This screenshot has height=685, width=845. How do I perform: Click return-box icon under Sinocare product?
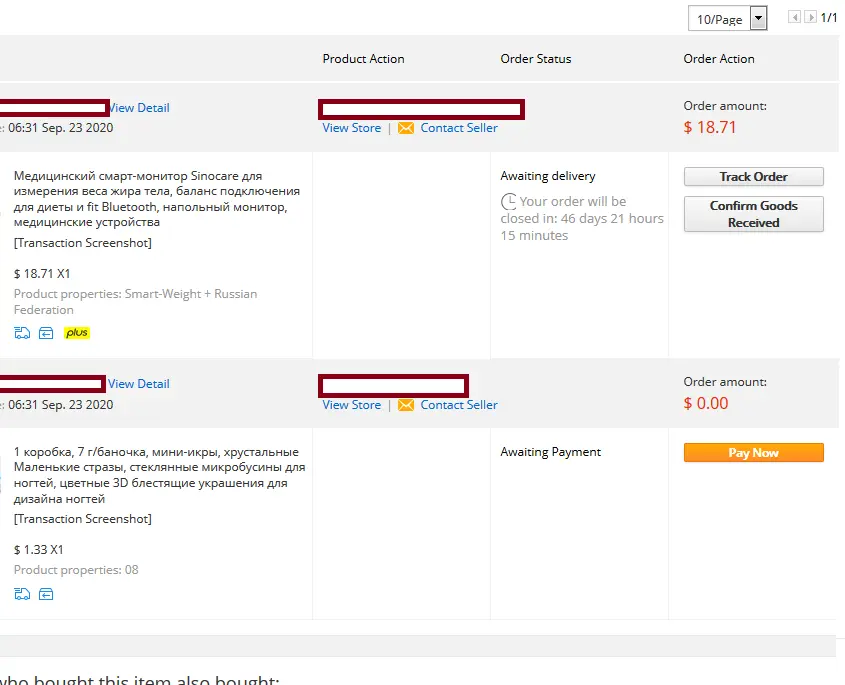pyautogui.click(x=46, y=333)
